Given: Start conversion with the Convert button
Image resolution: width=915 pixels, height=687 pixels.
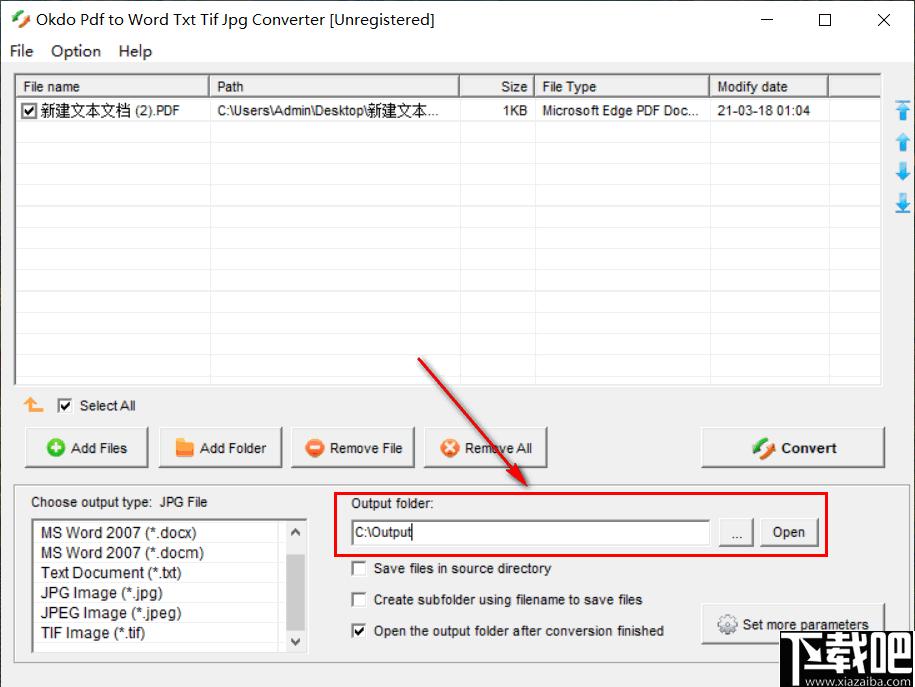Looking at the screenshot, I should [793, 448].
